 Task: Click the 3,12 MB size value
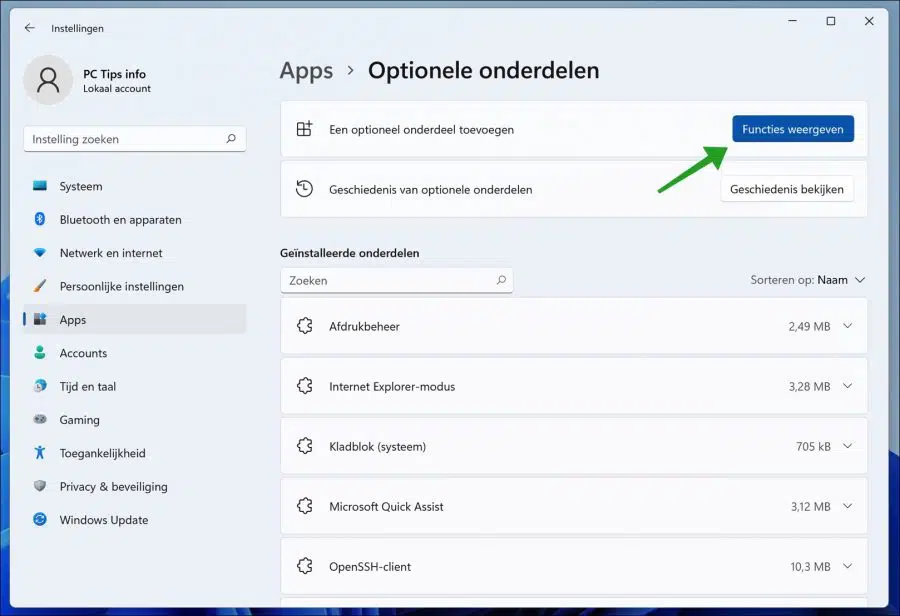(x=810, y=506)
